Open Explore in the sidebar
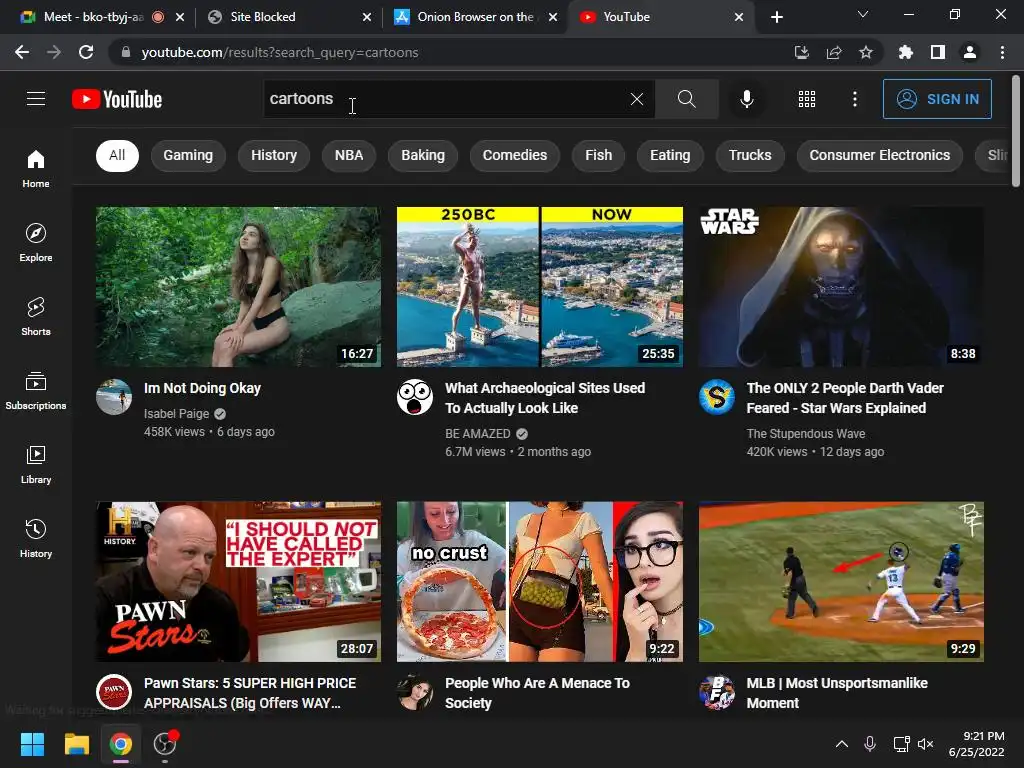 [36, 242]
